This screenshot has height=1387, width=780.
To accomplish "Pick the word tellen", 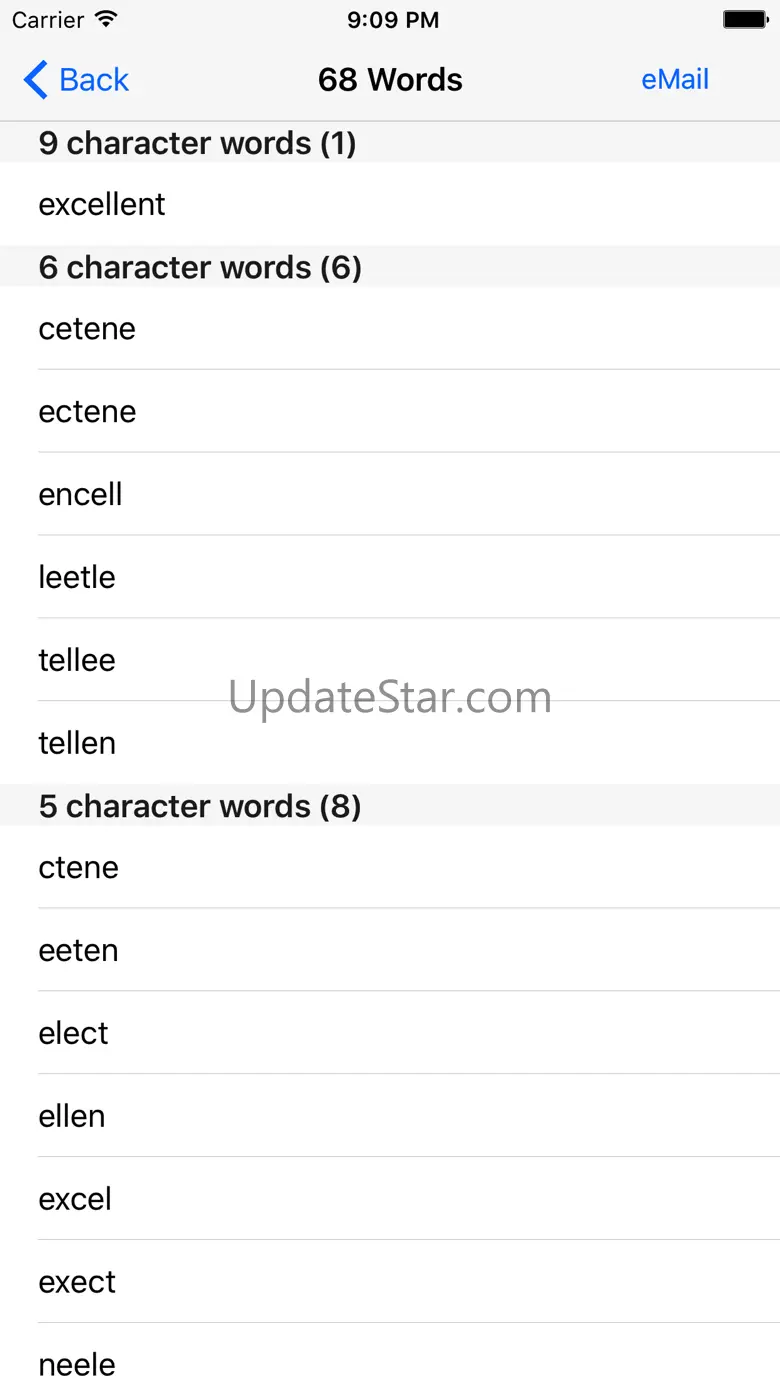I will [x=77, y=744].
